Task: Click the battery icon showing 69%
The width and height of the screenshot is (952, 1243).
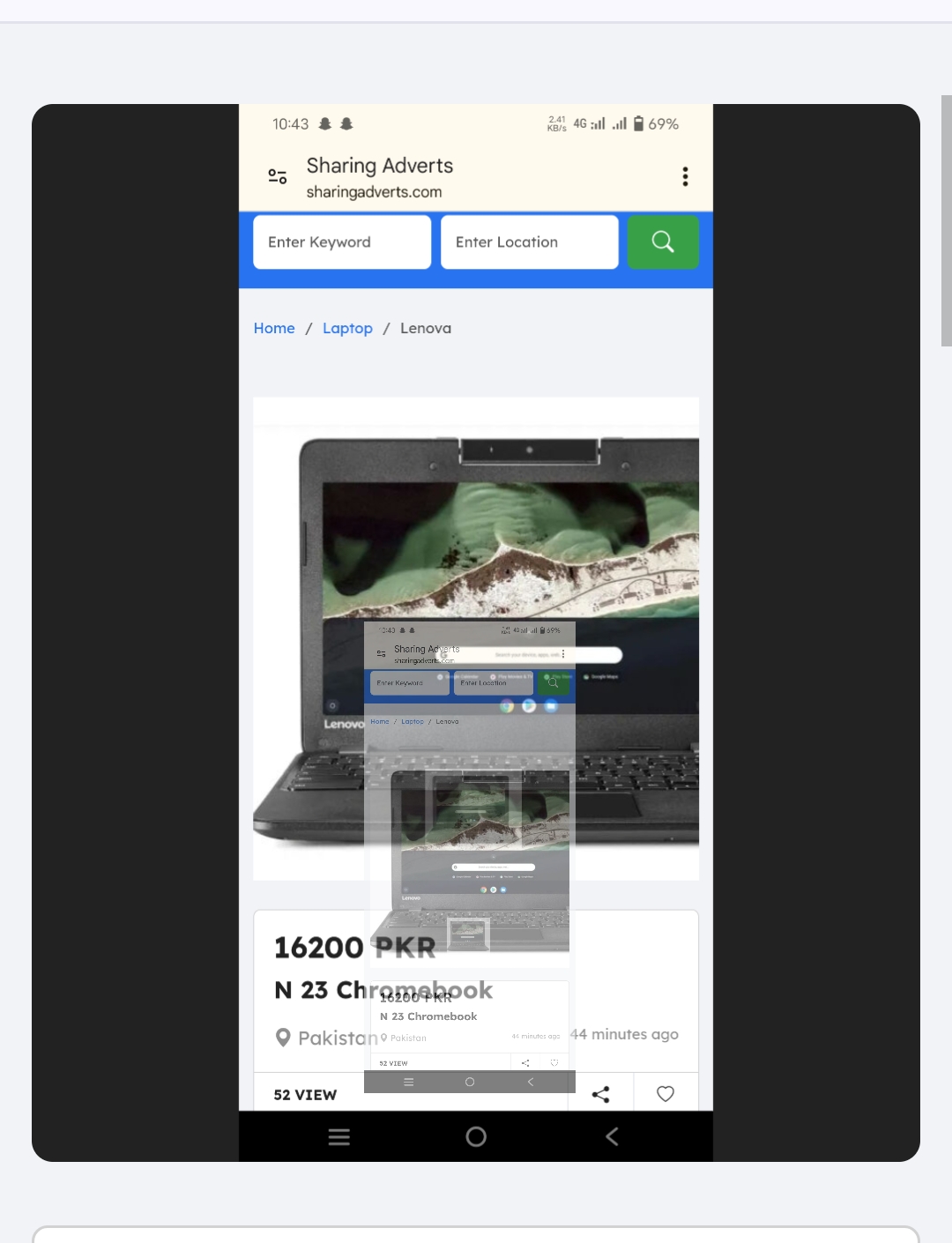Action: tap(639, 123)
